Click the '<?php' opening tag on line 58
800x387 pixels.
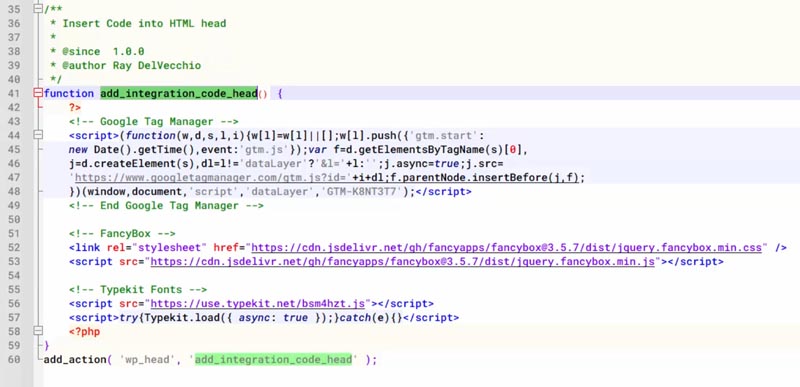[x=84, y=332]
